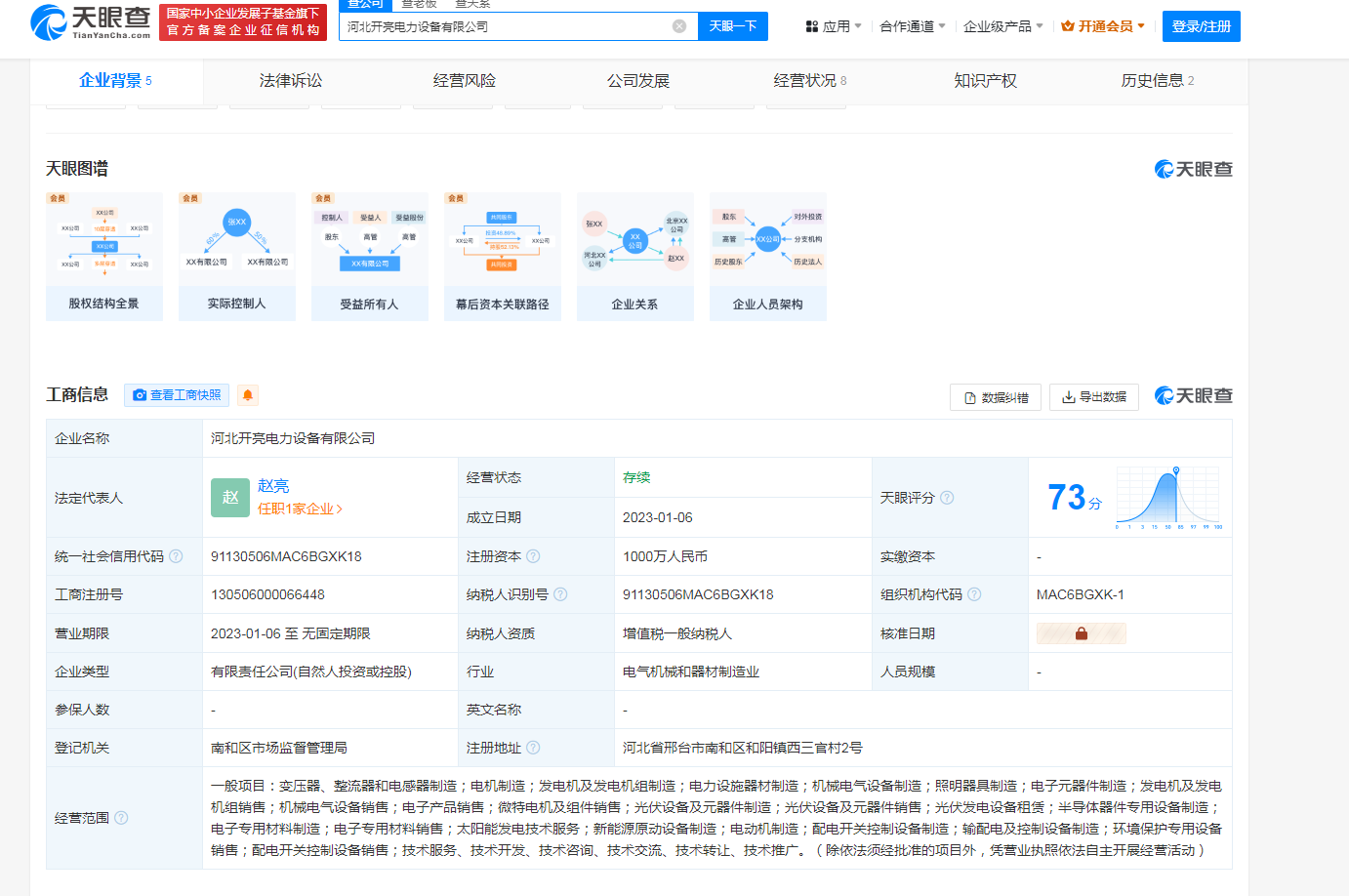Click the locked 核准日期 lock icon
This screenshot has height=896, width=1349.
1082,633
